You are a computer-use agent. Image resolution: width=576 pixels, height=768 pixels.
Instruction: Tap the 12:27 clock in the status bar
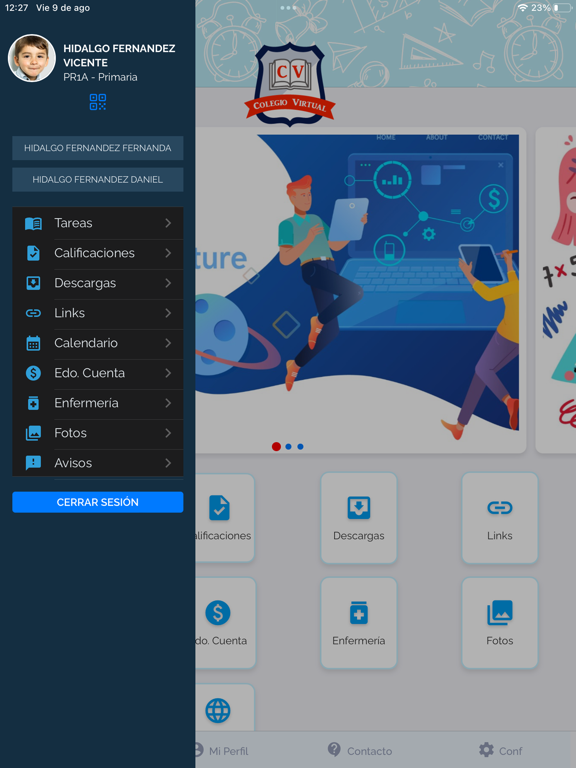pyautogui.click(x=16, y=8)
